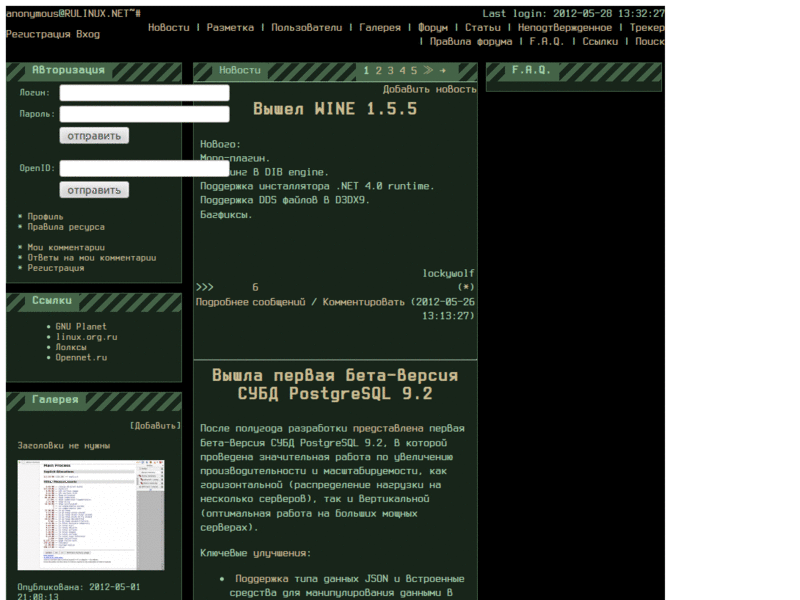This screenshot has width=800, height=600.
Task: Open the Неподтвержденное menu link
Action: pos(565,28)
